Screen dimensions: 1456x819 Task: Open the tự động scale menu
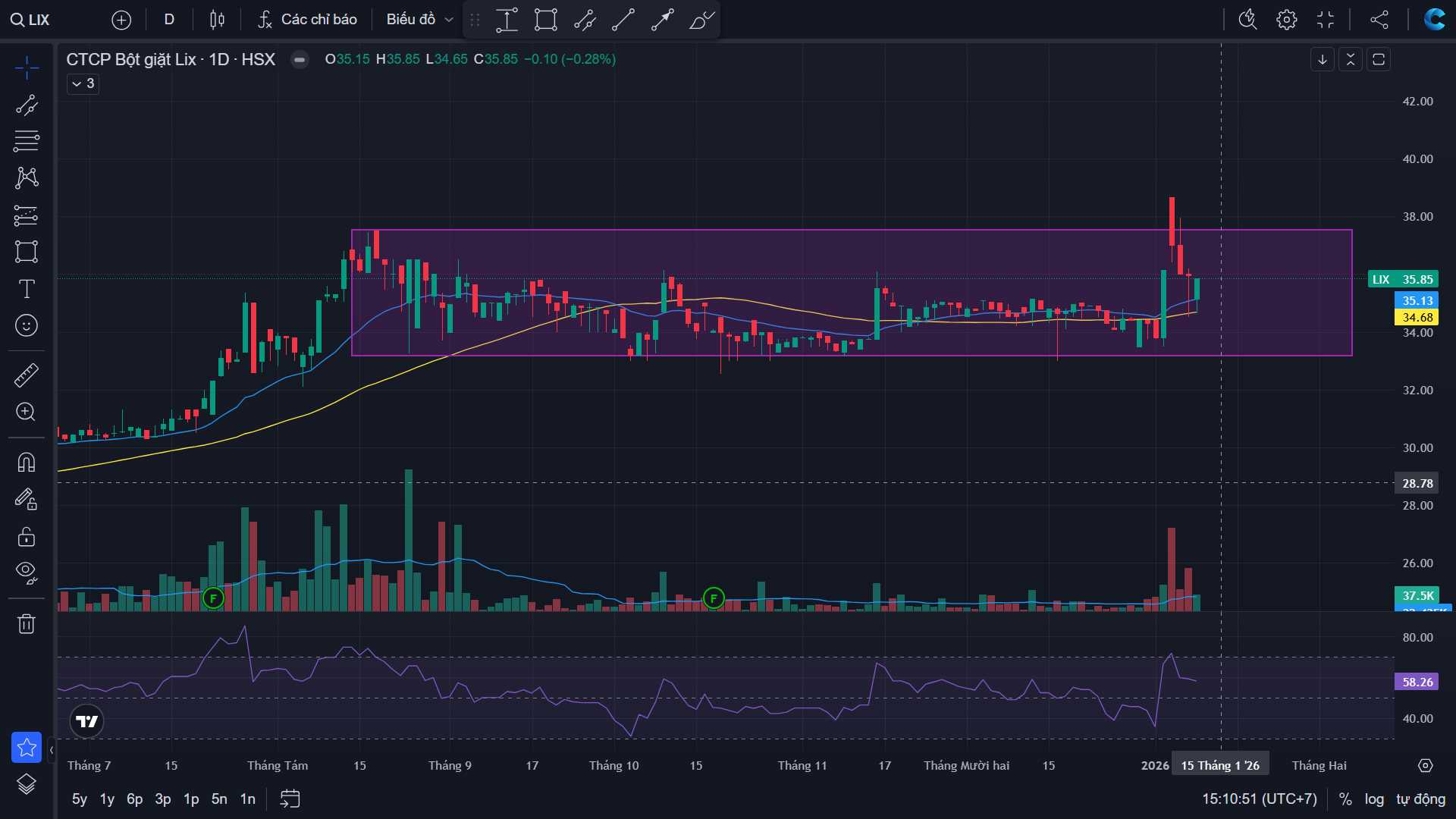1420,799
